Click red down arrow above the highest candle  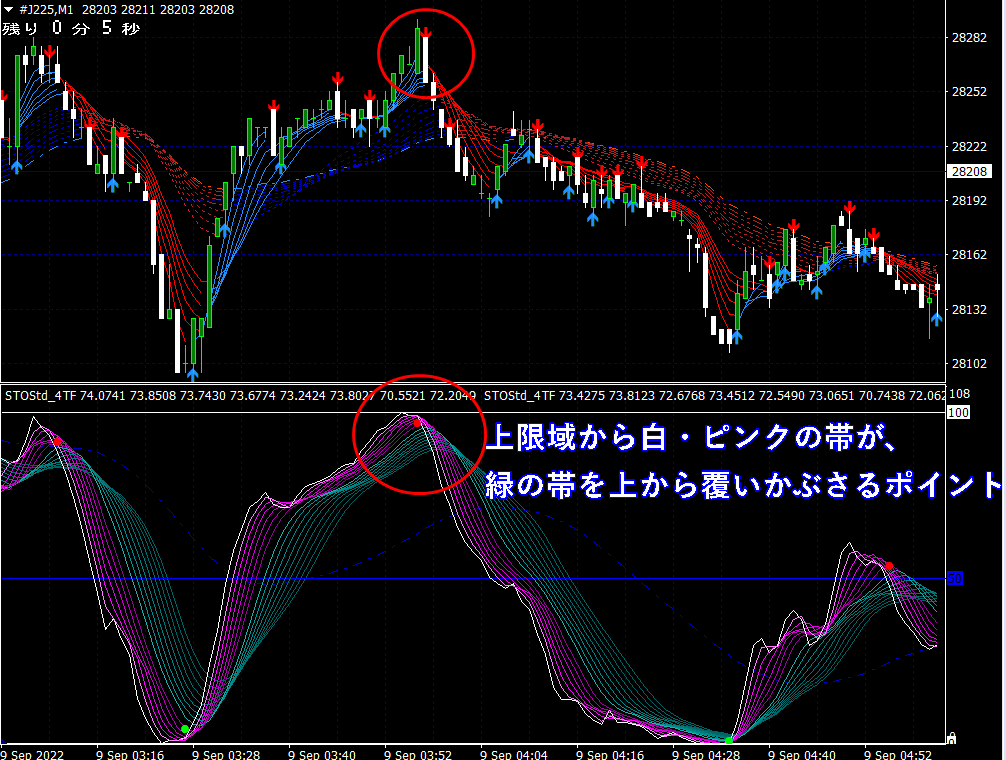[426, 32]
